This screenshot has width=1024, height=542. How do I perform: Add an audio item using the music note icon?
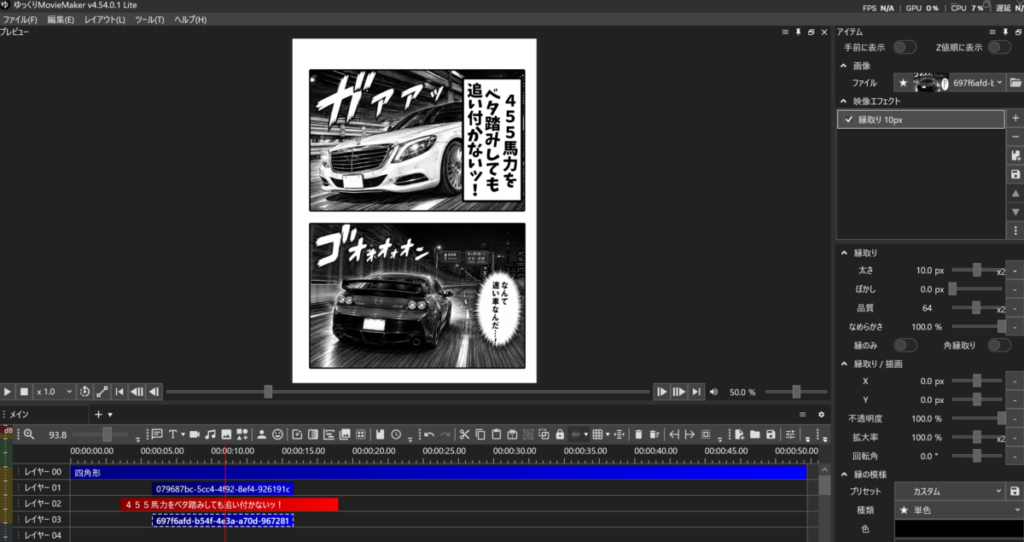click(x=210, y=434)
